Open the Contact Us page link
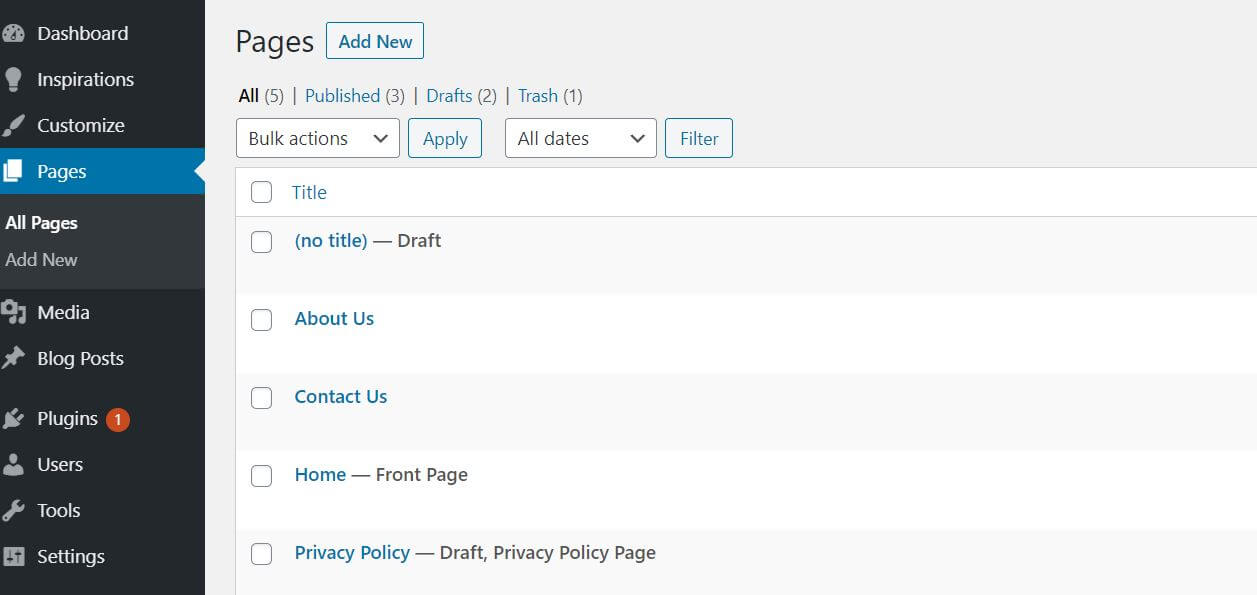 [x=340, y=396]
